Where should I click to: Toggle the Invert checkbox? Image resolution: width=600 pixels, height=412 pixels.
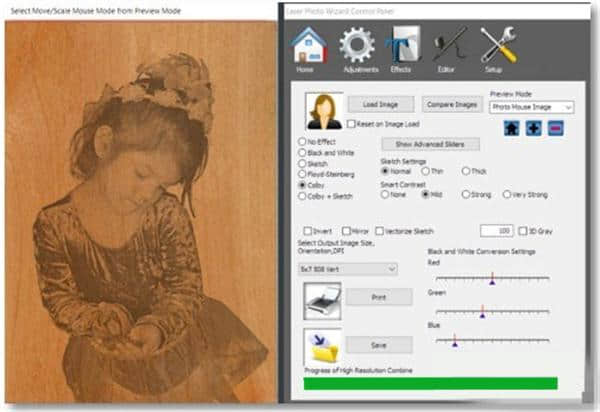pyautogui.click(x=307, y=231)
